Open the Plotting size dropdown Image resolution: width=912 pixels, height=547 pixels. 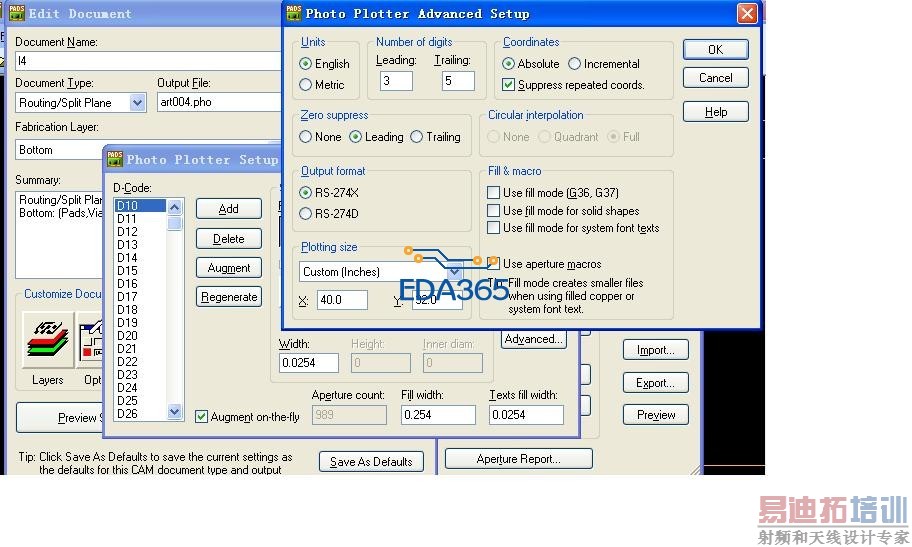click(454, 272)
